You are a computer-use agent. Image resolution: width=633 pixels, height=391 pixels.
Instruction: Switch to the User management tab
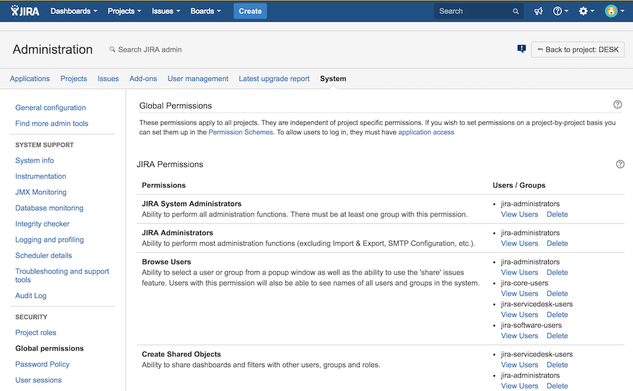(198, 79)
